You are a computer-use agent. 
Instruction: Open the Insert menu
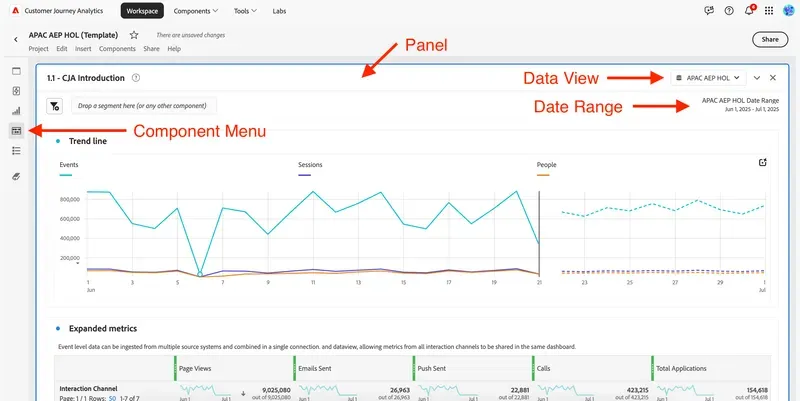pyautogui.click(x=83, y=49)
